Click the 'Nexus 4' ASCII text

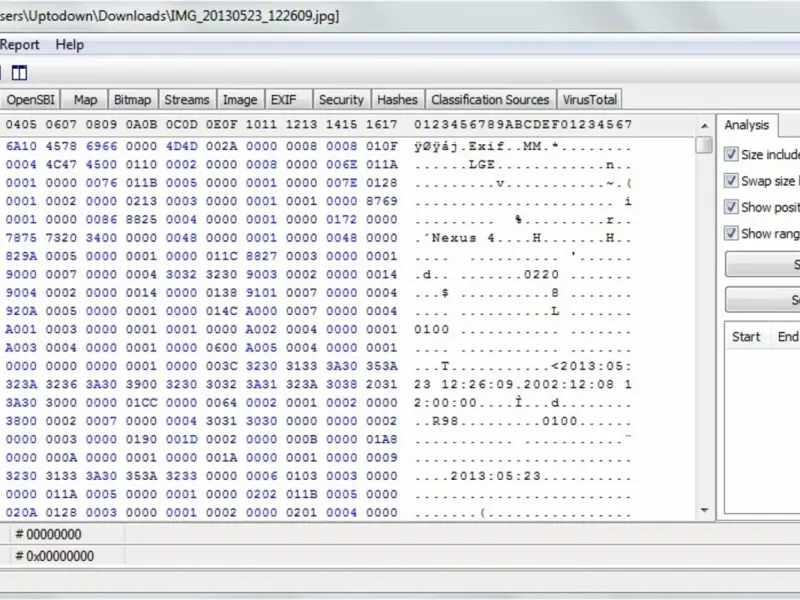pyautogui.click(x=463, y=238)
